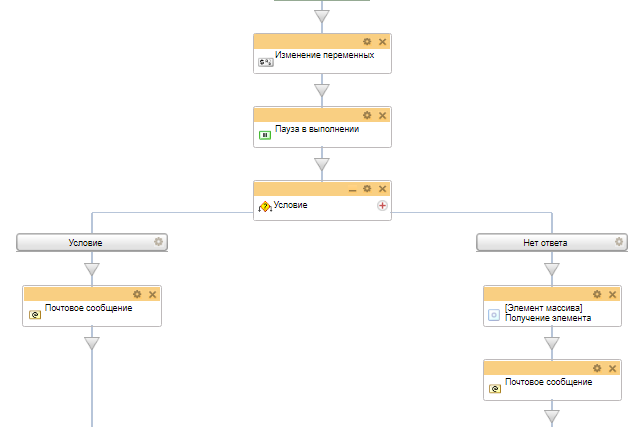Select the left Условие branch header
The width and height of the screenshot is (642, 427).
pyautogui.click(x=85, y=242)
